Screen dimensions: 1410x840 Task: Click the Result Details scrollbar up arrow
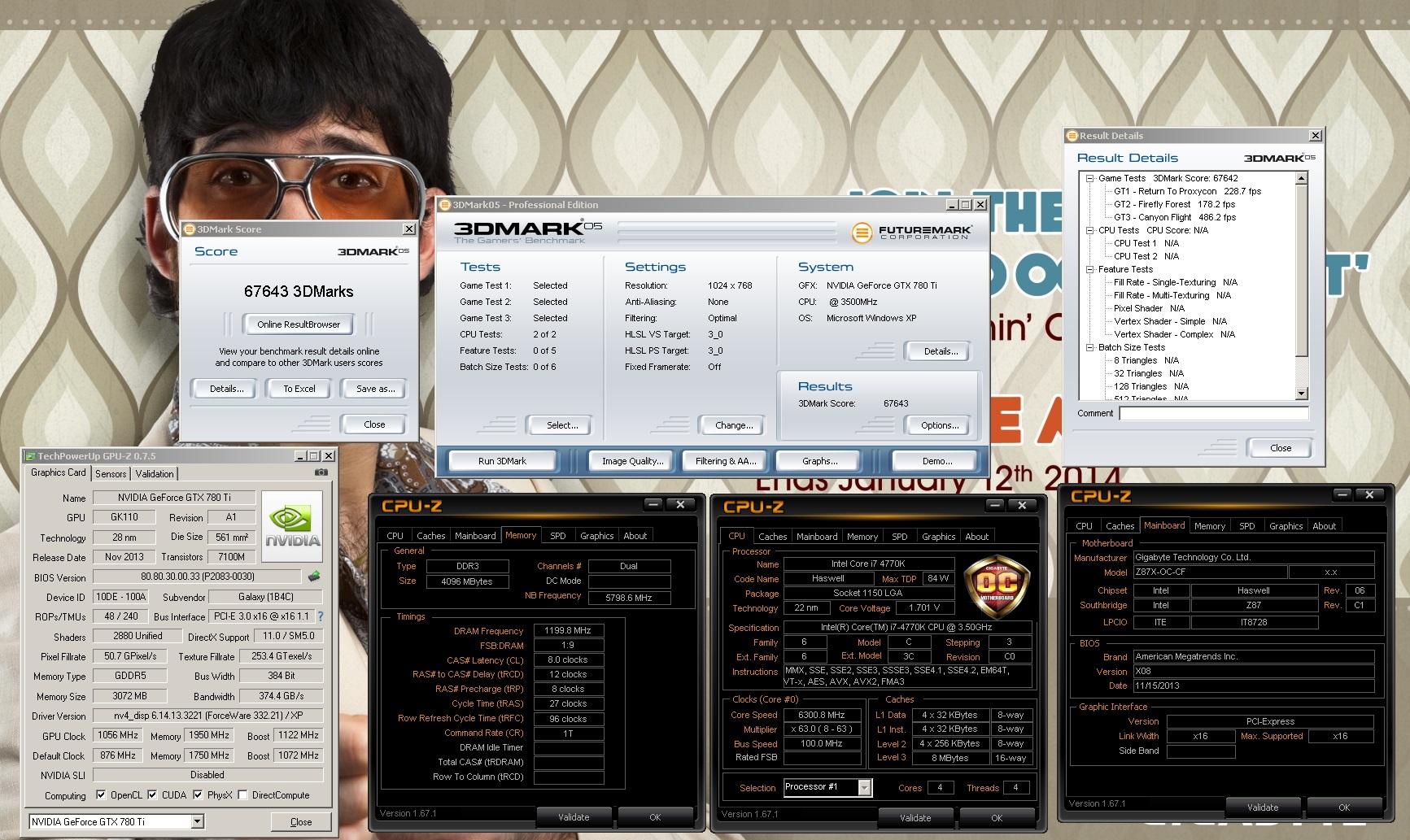1301,178
